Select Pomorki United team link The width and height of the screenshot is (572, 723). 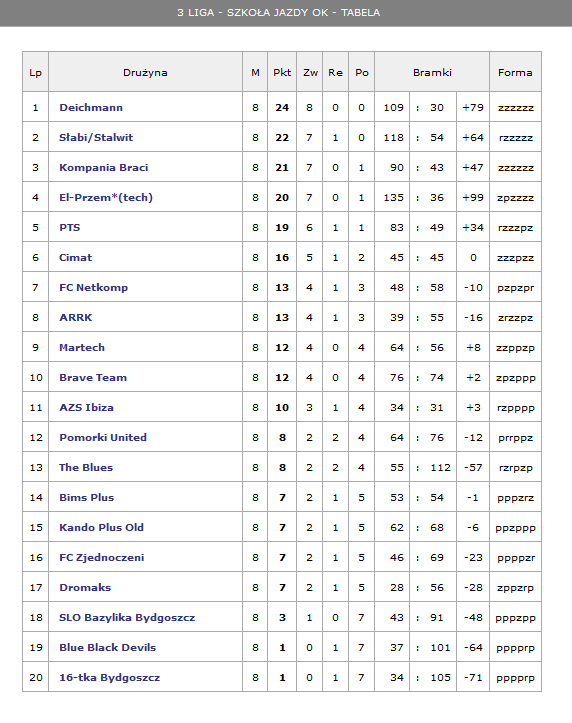[x=103, y=437]
